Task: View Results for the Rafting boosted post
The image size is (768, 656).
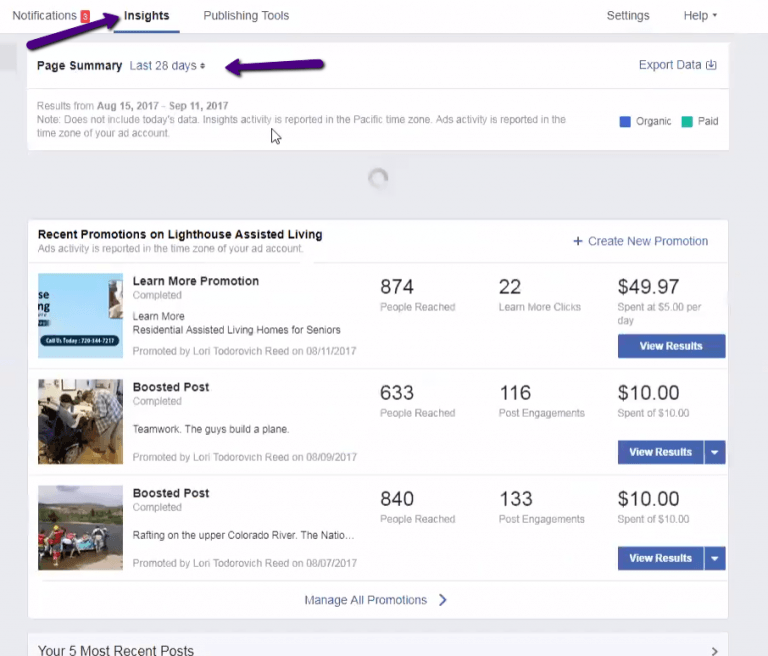Action: coord(660,558)
